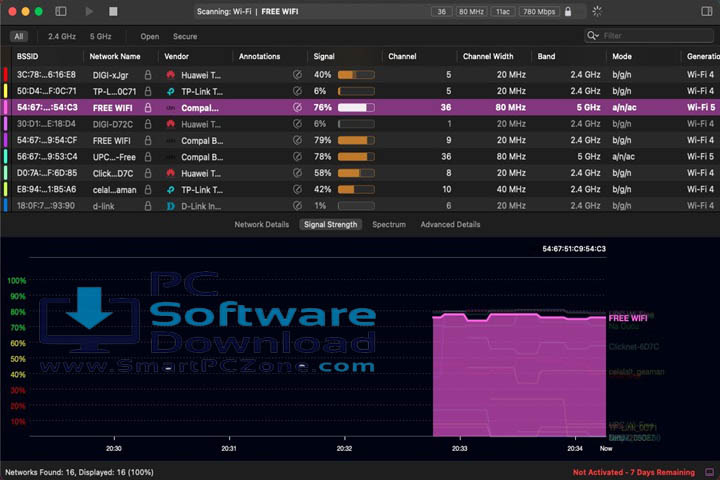720x480 pixels.
Task: Click the D-Link vendor logo
Action: (171, 206)
